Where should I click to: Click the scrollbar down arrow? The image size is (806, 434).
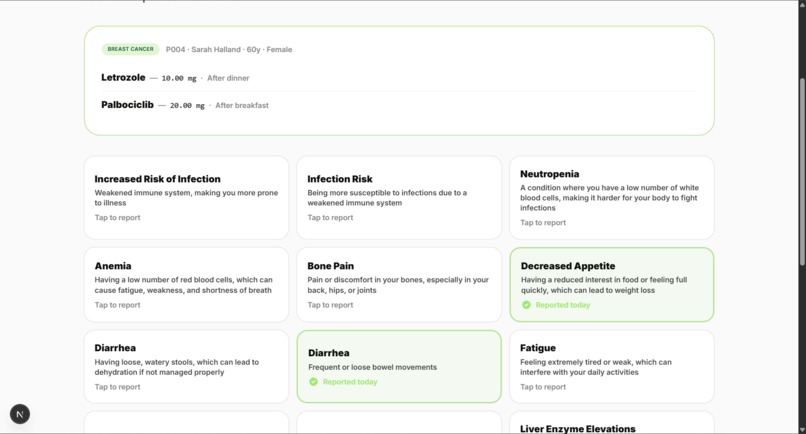802,429
